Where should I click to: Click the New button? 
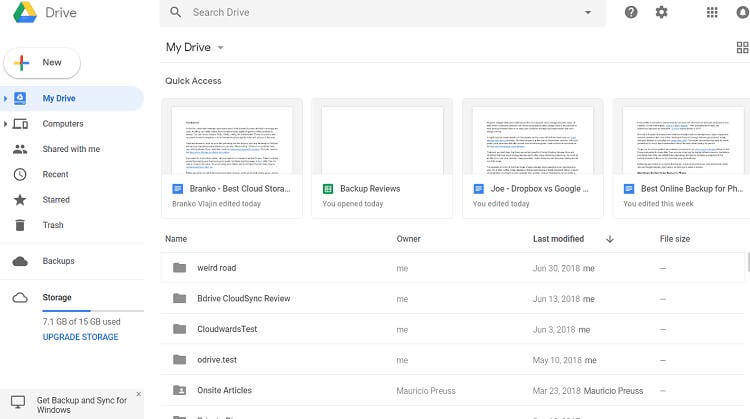tap(42, 63)
